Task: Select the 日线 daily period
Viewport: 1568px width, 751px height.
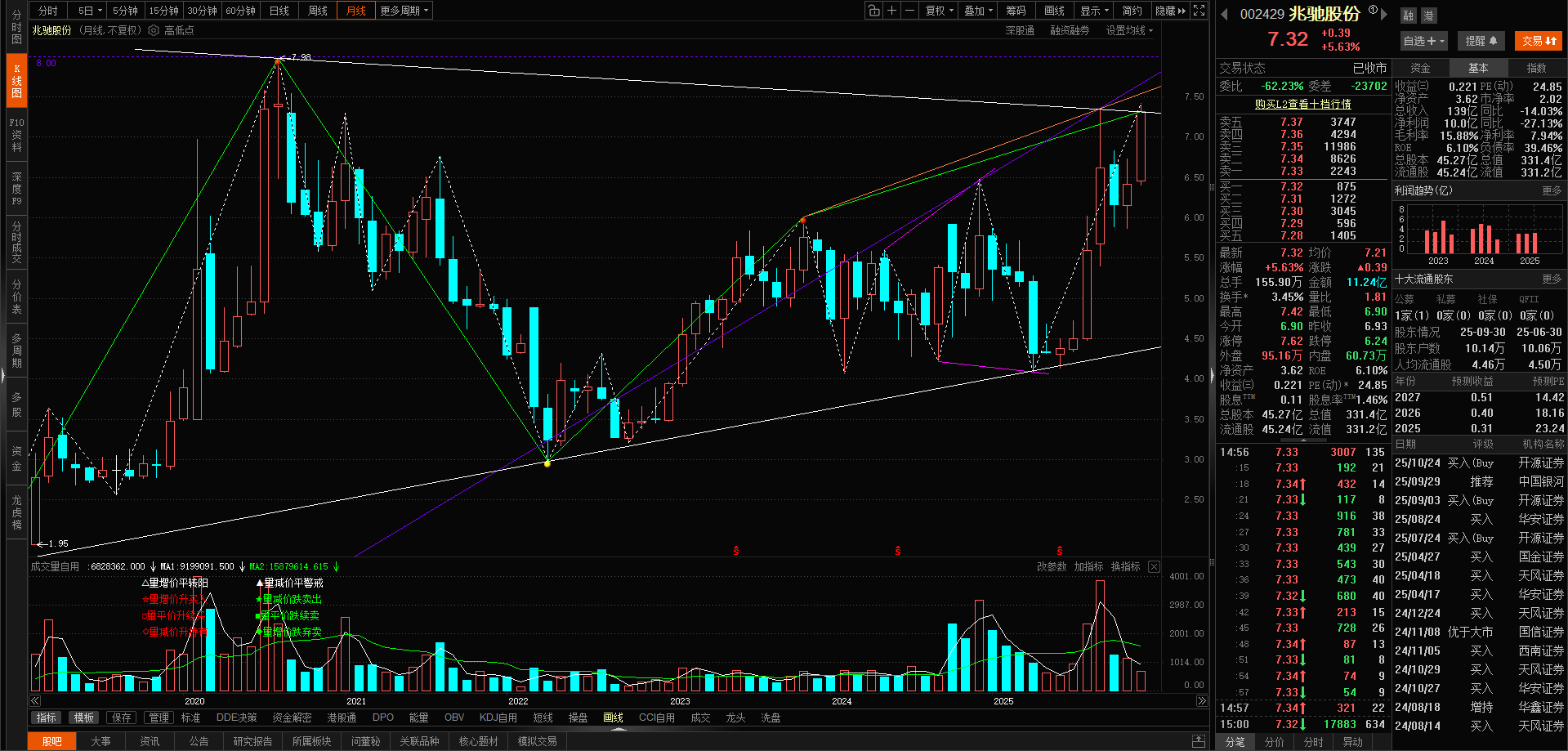Action: tap(279, 11)
